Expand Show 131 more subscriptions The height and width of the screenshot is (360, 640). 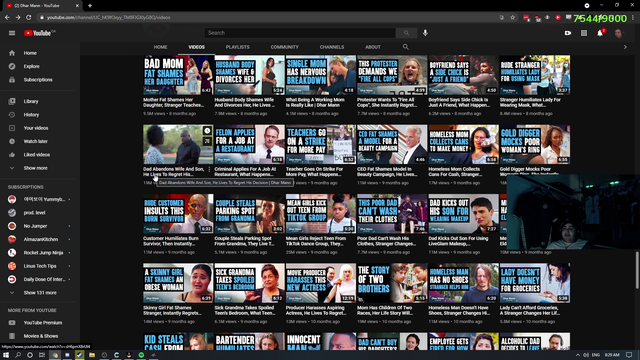pyautogui.click(x=40, y=293)
